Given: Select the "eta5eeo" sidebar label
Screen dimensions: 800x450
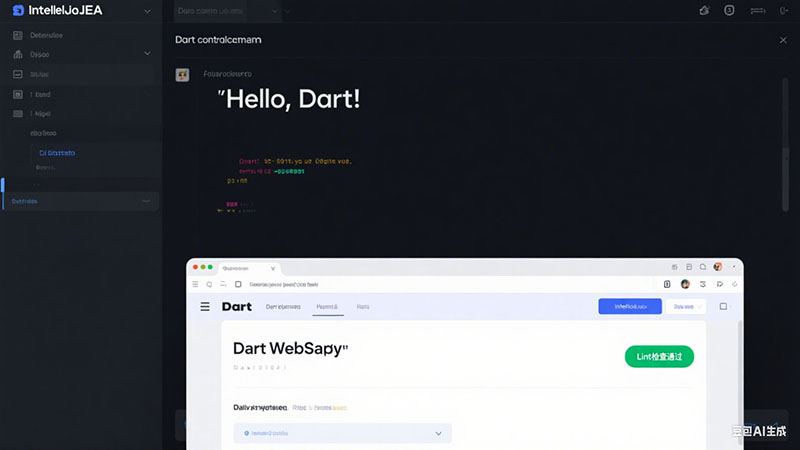Looking at the screenshot, I should (x=43, y=133).
